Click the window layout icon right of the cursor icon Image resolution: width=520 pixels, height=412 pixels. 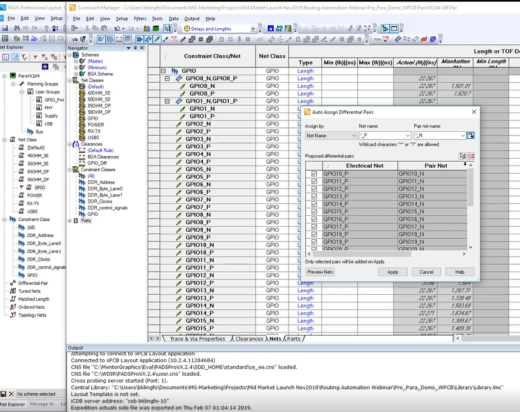tap(394, 29)
